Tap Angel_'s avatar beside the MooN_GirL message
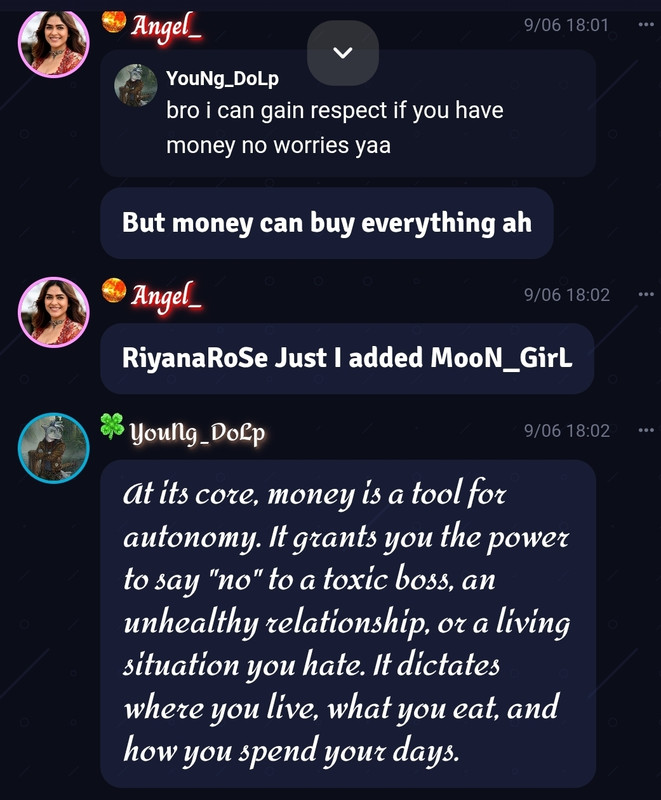Screen dimensions: 661x800 click(54, 312)
